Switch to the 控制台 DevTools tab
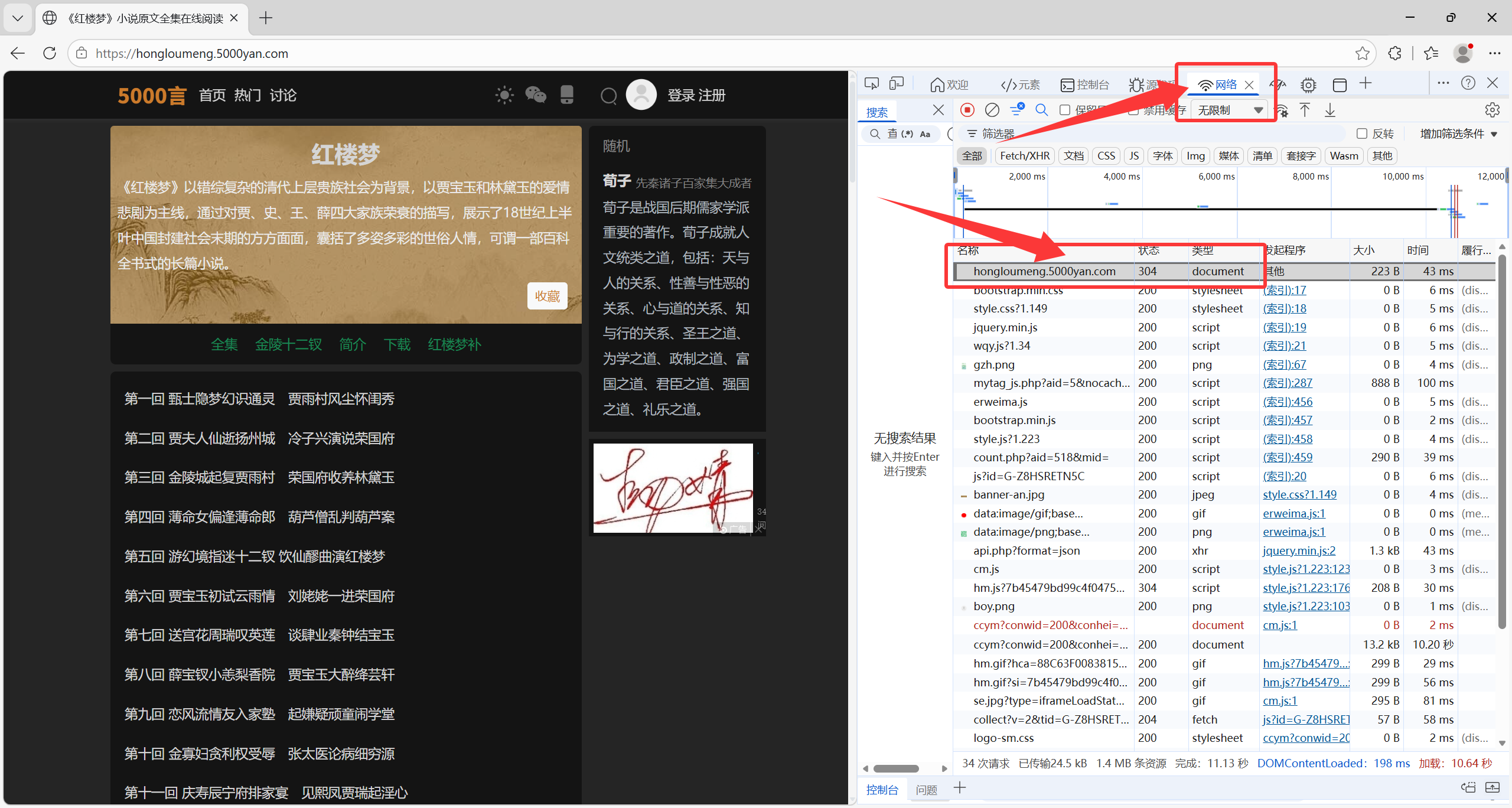The height and width of the screenshot is (808, 1512). coord(1086,84)
